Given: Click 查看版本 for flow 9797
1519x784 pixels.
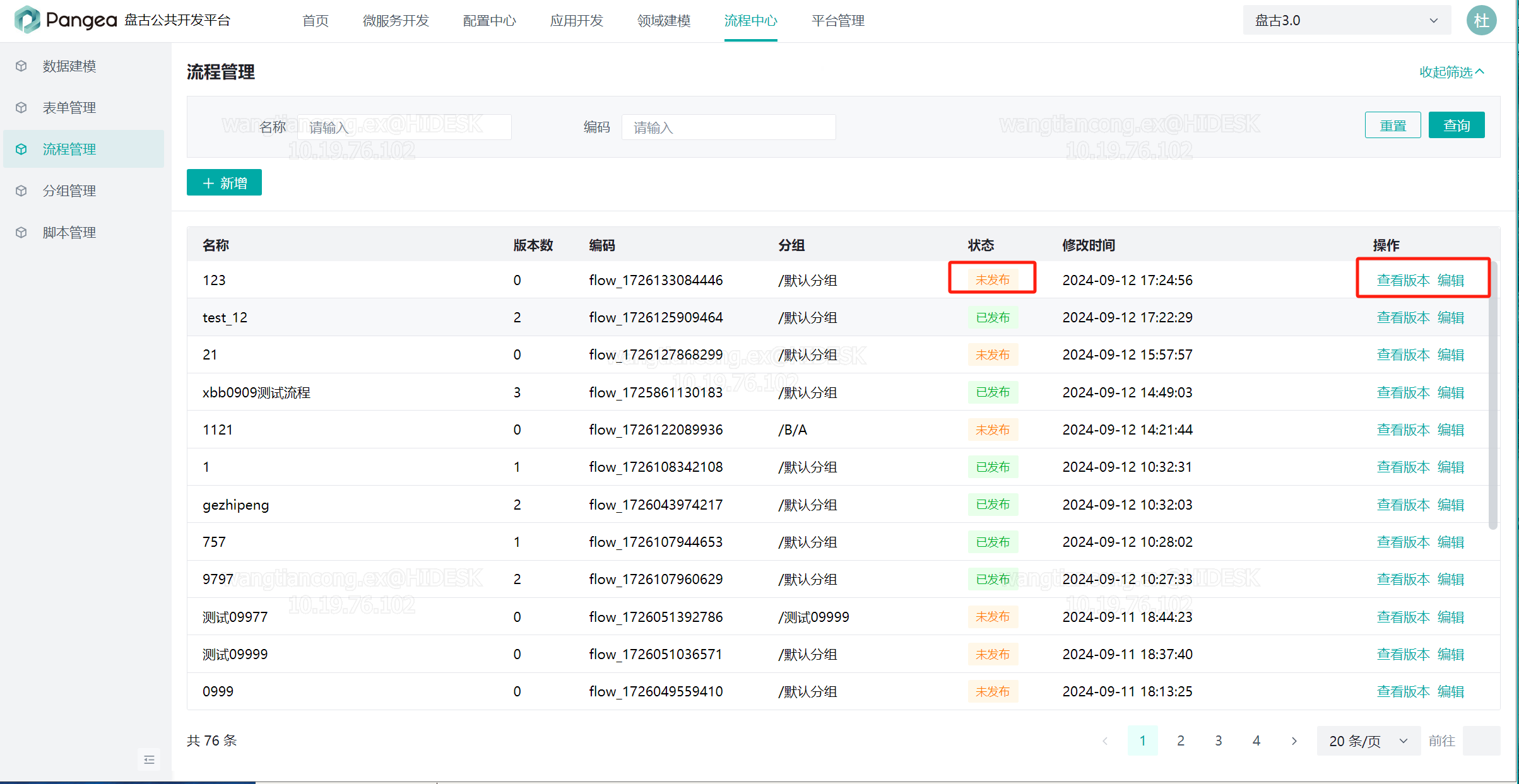Looking at the screenshot, I should coord(1403,579).
